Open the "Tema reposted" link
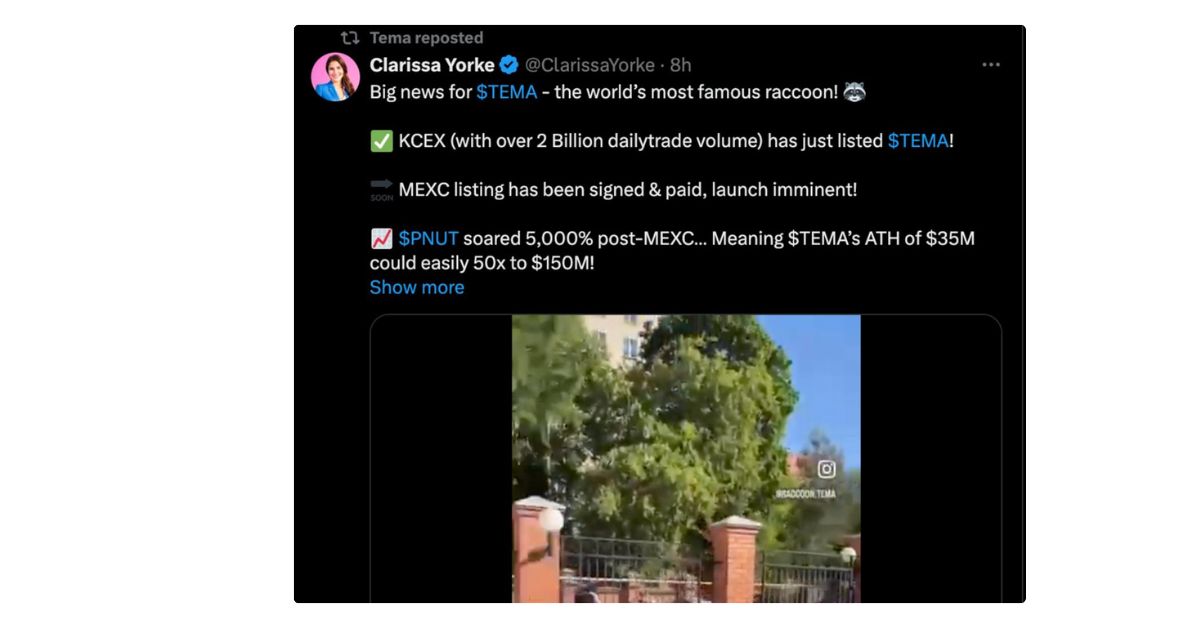Viewport: 1200px width, 628px height. point(426,38)
